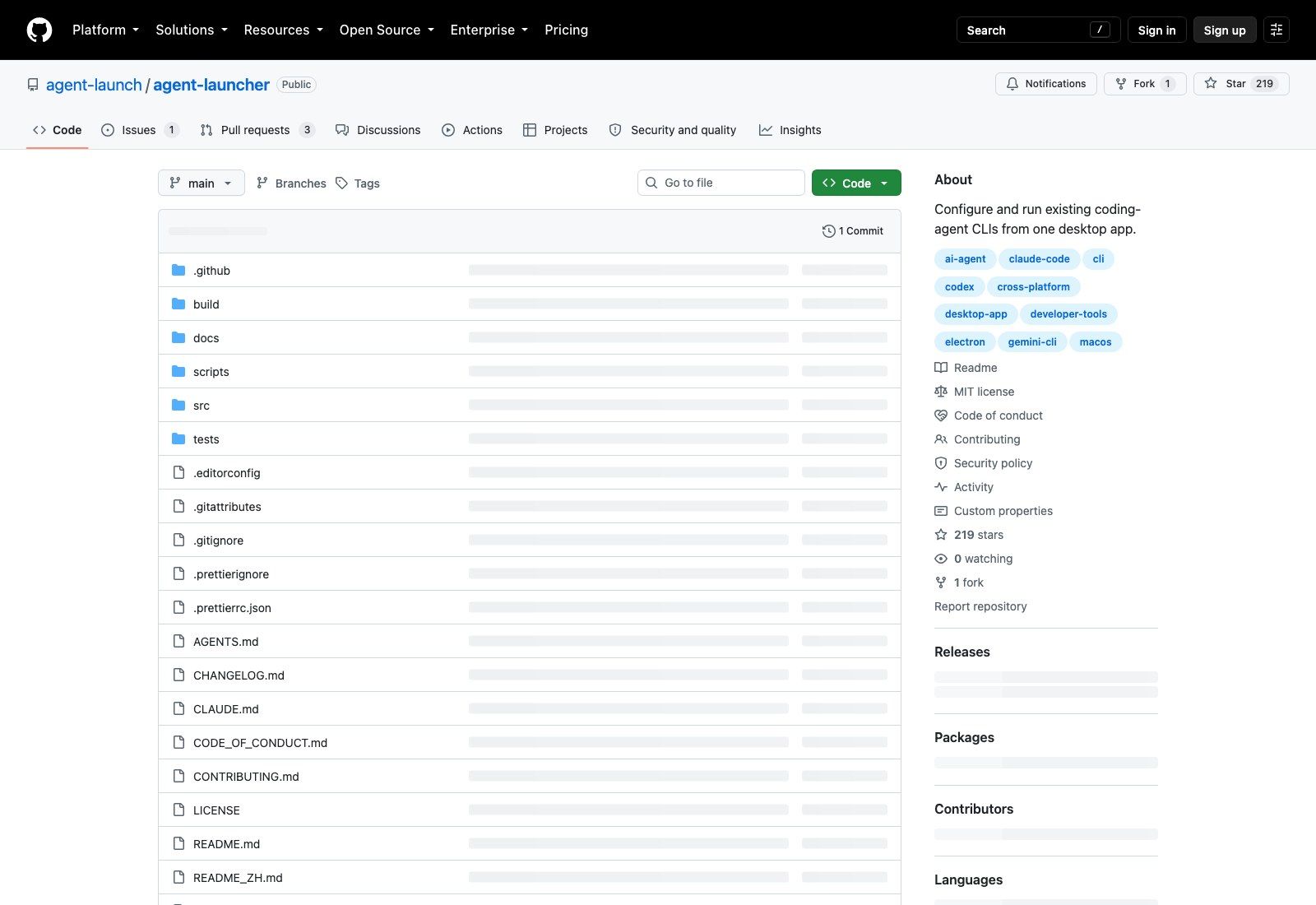The image size is (1316, 905).
Task: Open the main branch dropdown
Action: [202, 183]
